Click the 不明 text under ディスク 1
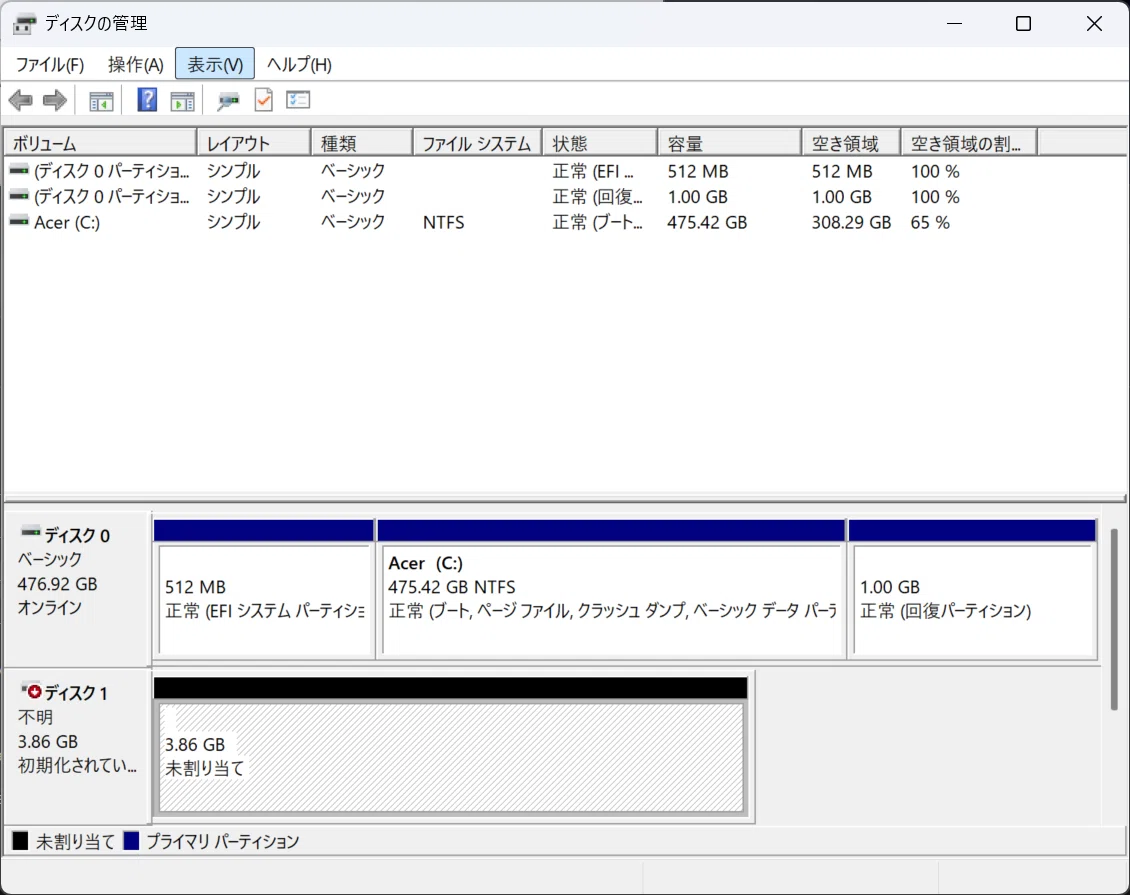This screenshot has height=895, width=1130. click(x=35, y=717)
